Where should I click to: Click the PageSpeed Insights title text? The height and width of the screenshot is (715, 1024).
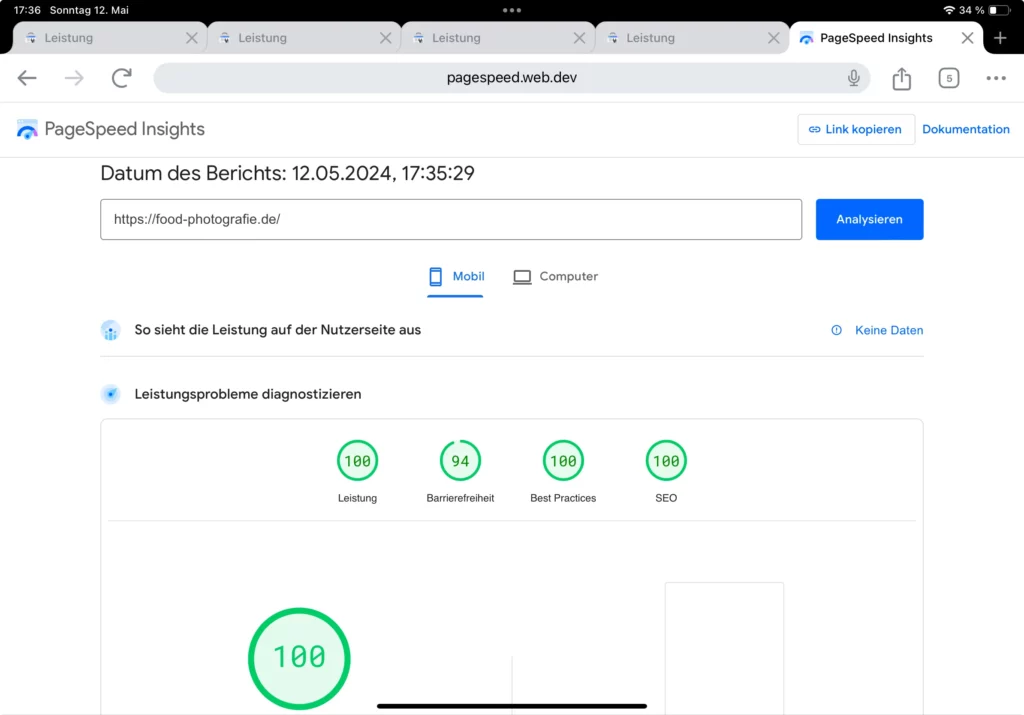click(x=124, y=129)
